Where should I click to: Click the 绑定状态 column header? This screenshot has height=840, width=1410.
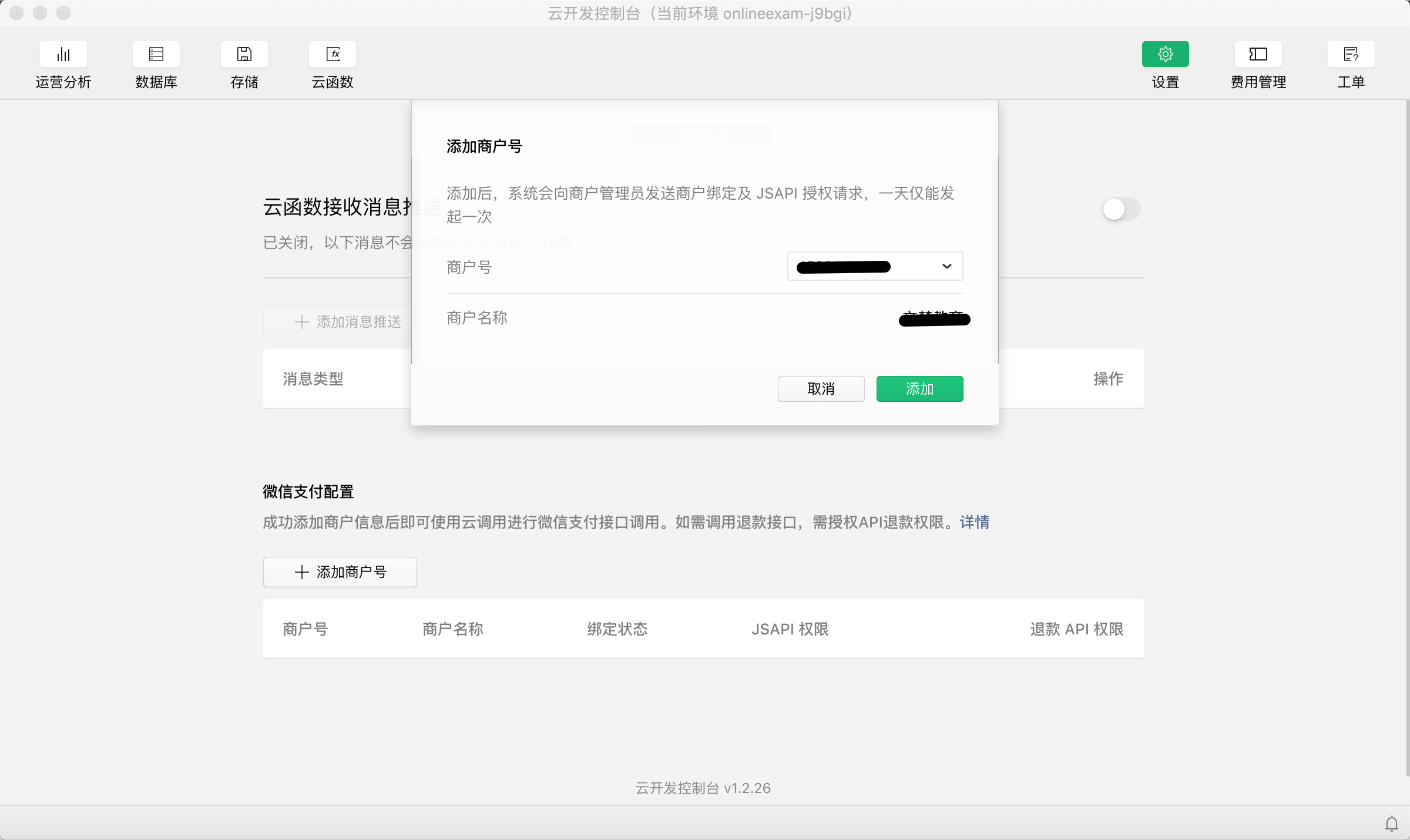pyautogui.click(x=617, y=629)
